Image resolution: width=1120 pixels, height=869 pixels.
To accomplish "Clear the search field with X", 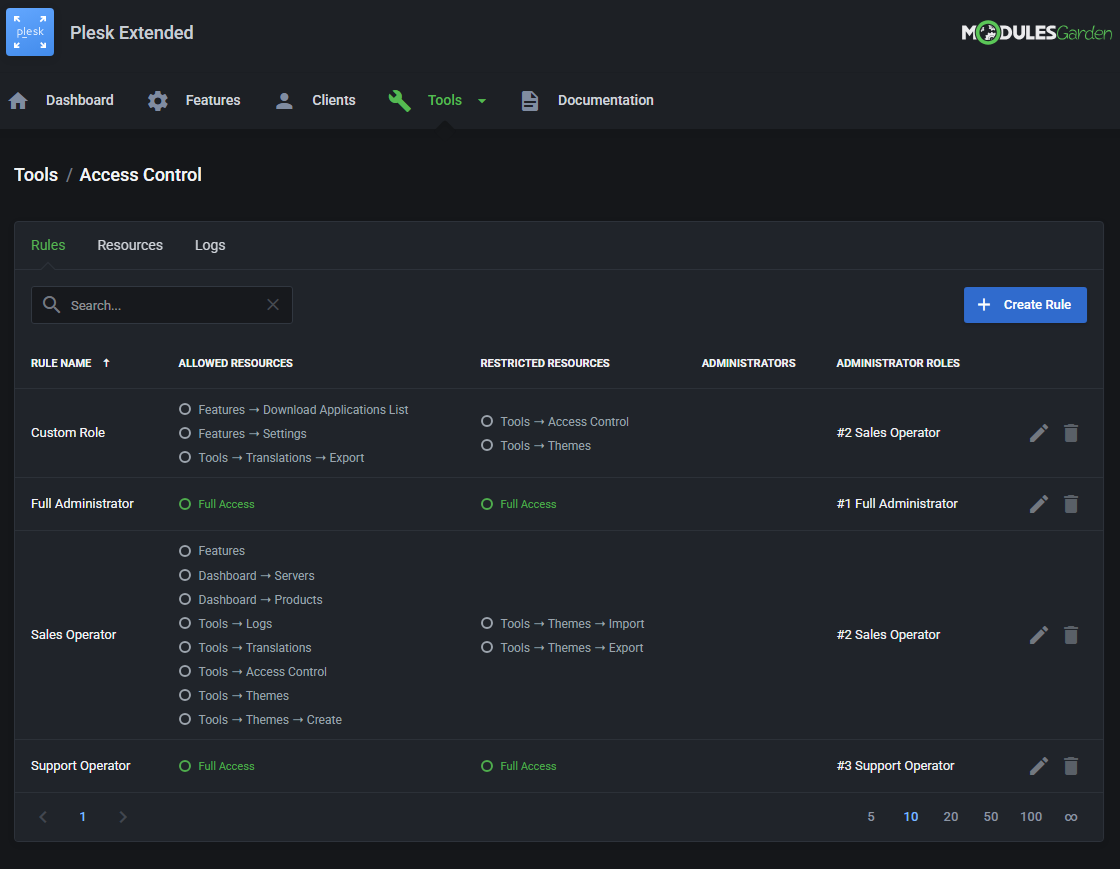I will click(273, 305).
